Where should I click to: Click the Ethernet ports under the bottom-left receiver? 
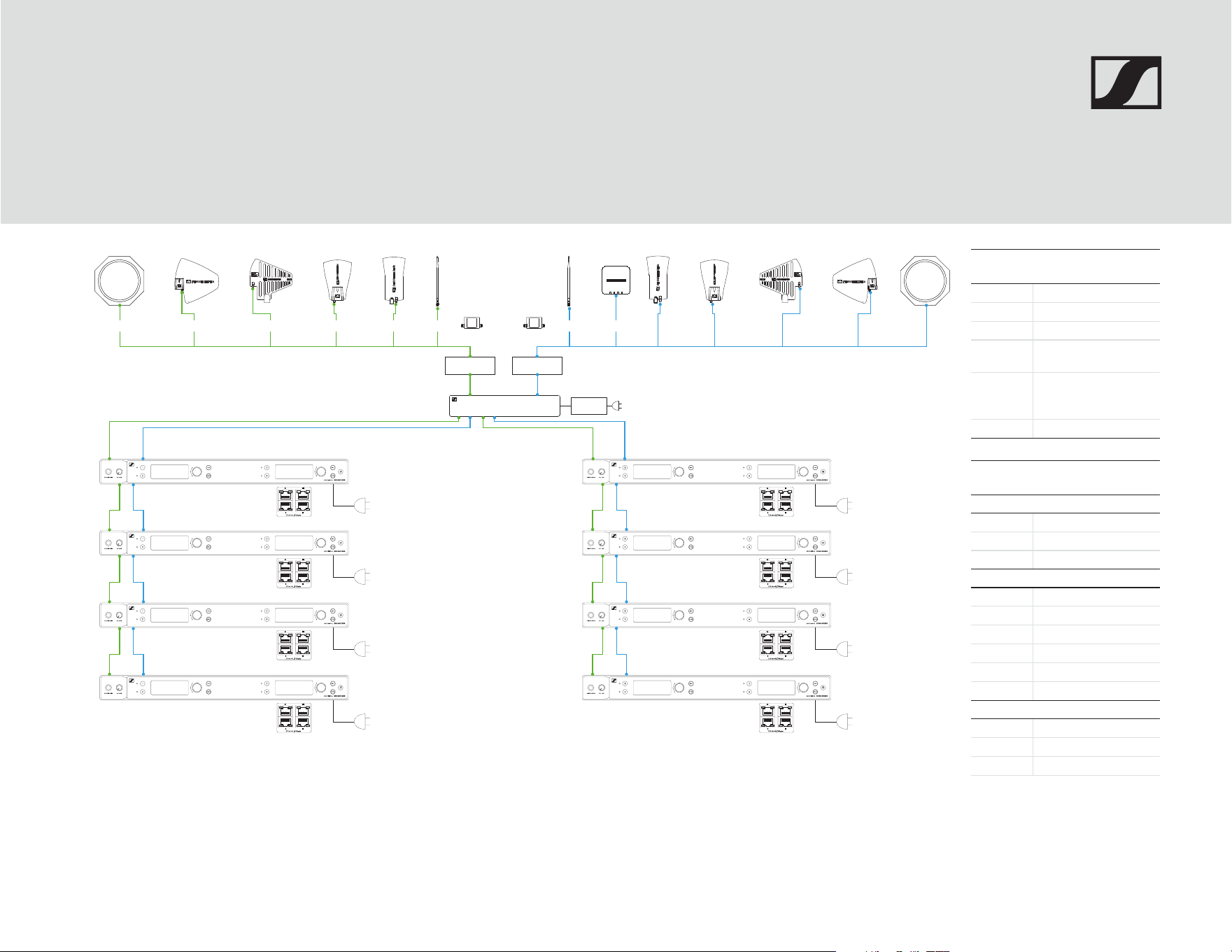295,717
